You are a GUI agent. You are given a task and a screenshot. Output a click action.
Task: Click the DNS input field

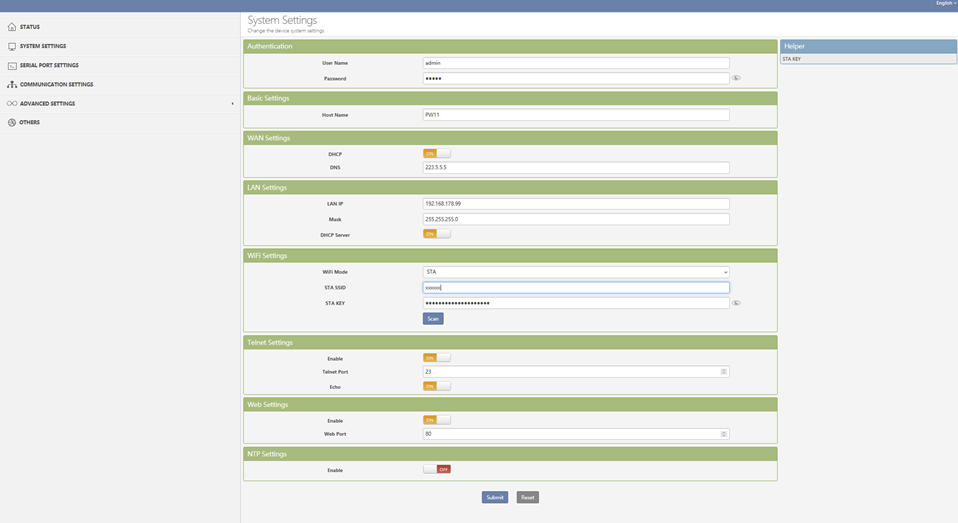click(576, 167)
